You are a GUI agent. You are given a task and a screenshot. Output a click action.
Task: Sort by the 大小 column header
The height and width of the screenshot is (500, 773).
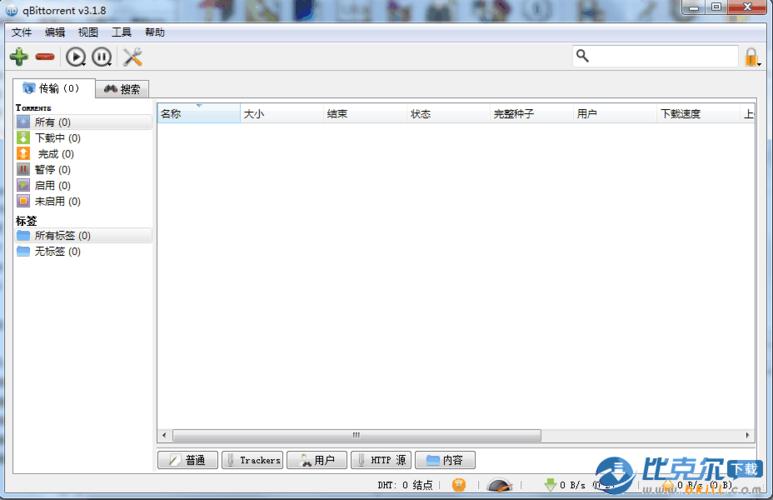point(282,114)
